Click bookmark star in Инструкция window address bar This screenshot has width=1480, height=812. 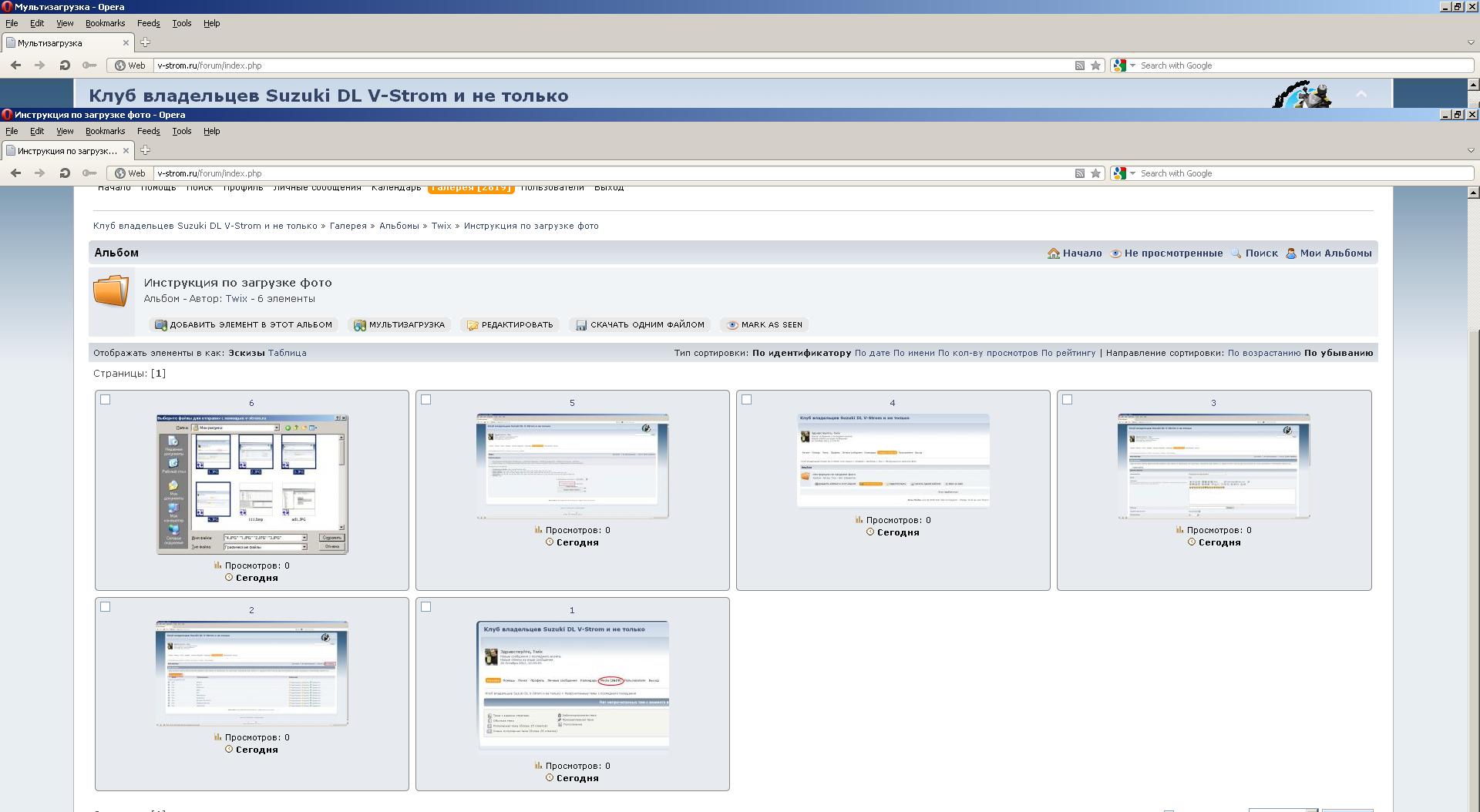pos(1095,173)
